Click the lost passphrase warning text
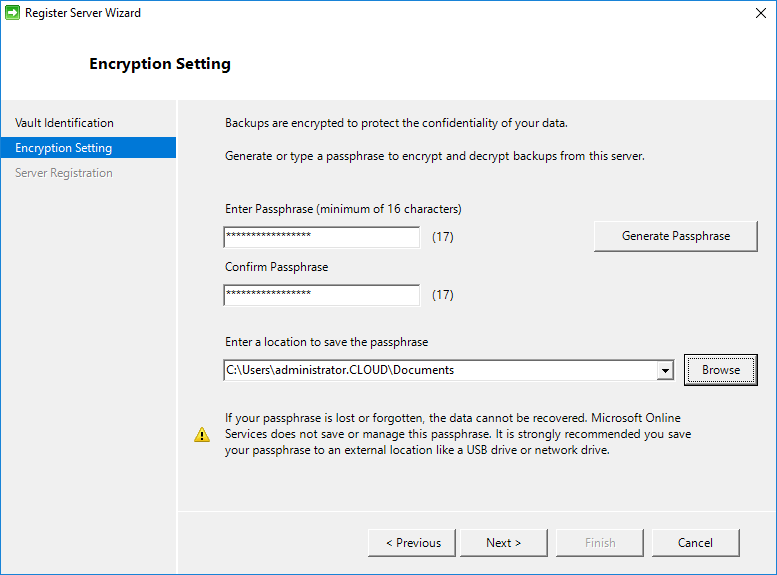 [458, 433]
